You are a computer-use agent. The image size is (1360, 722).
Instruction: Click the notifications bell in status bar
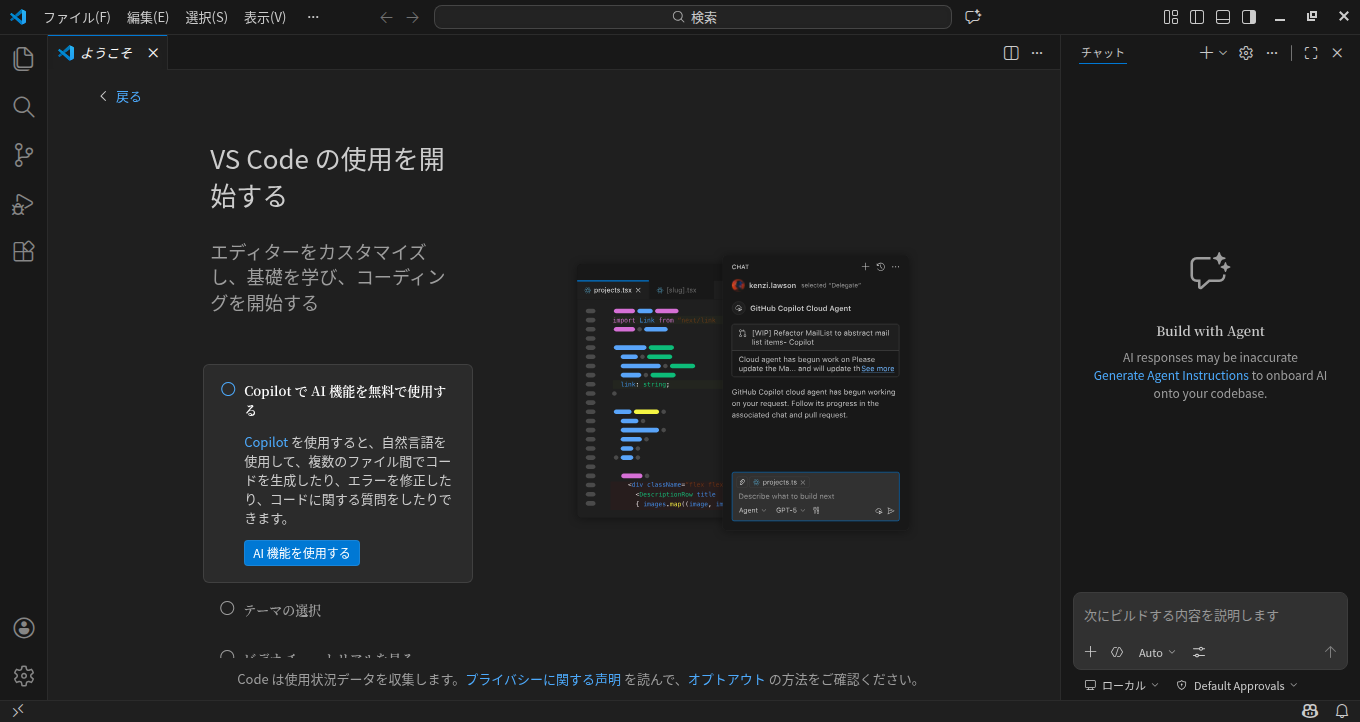(x=1342, y=711)
